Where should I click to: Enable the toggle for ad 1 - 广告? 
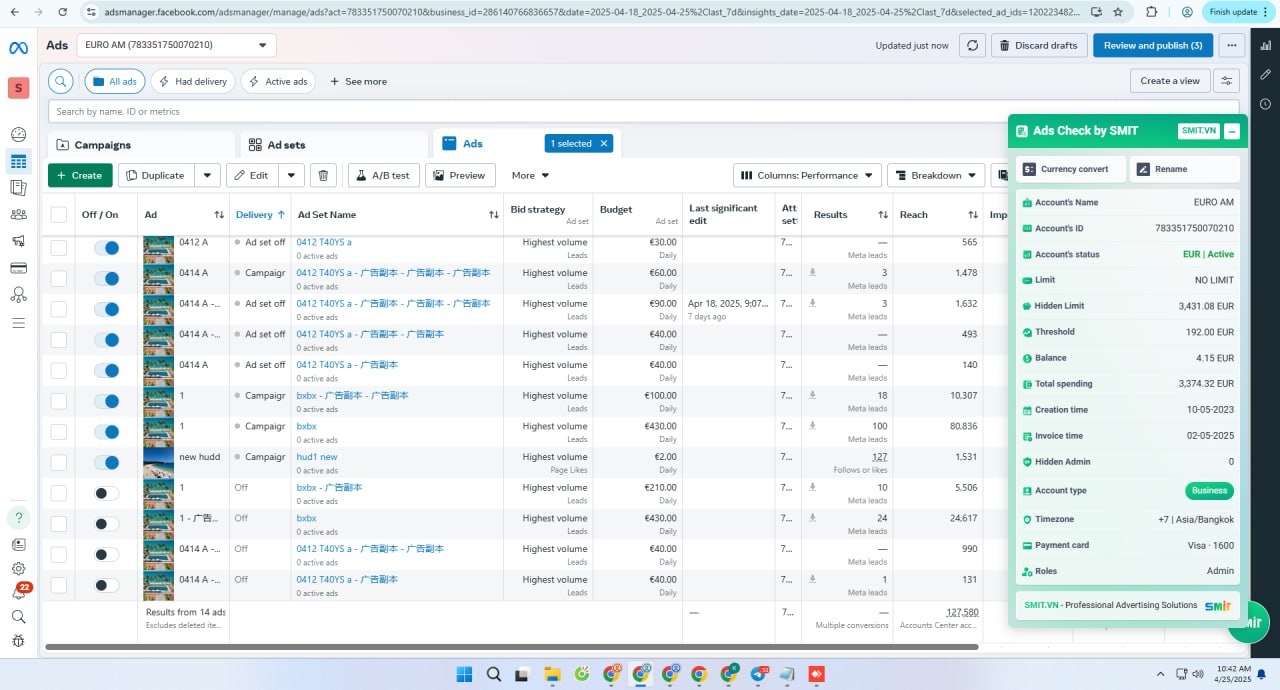click(x=107, y=524)
